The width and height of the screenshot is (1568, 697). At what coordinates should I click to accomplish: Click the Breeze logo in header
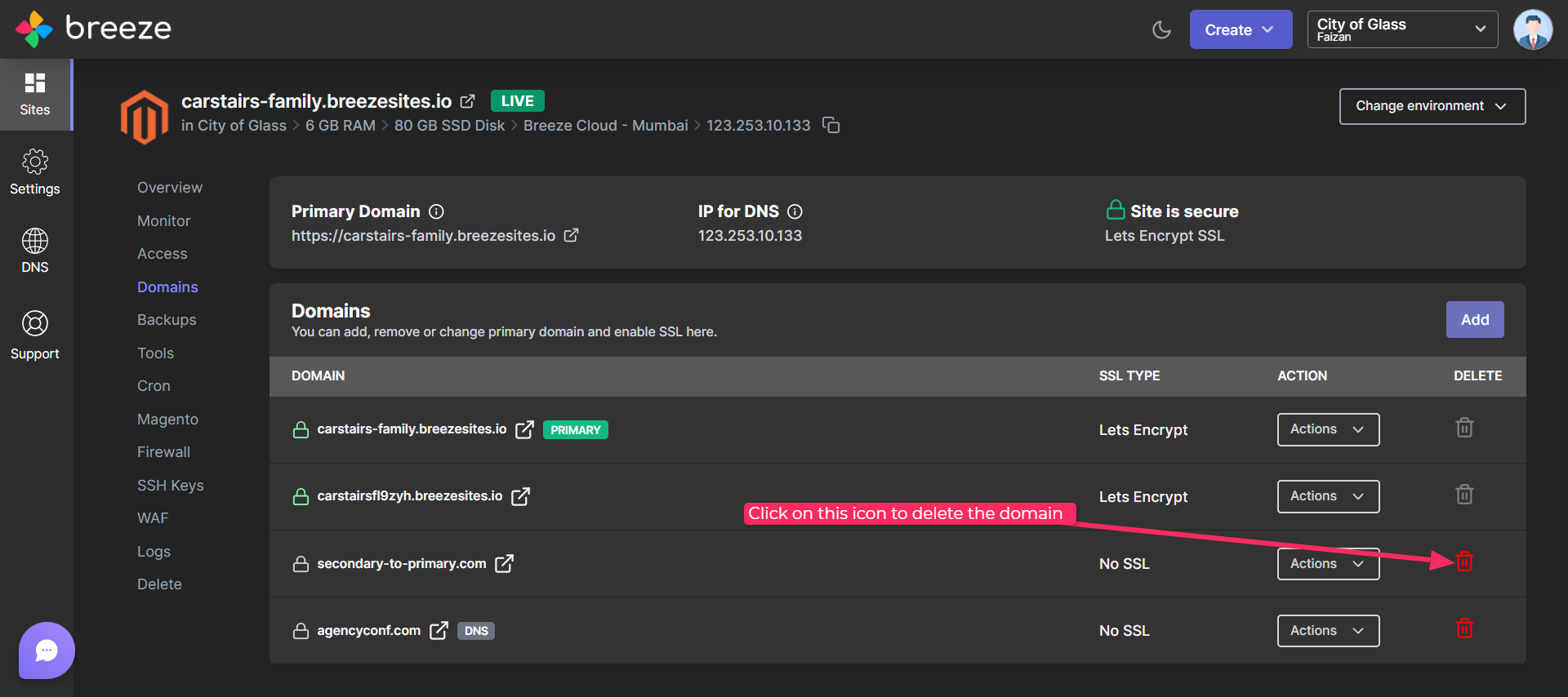click(93, 29)
